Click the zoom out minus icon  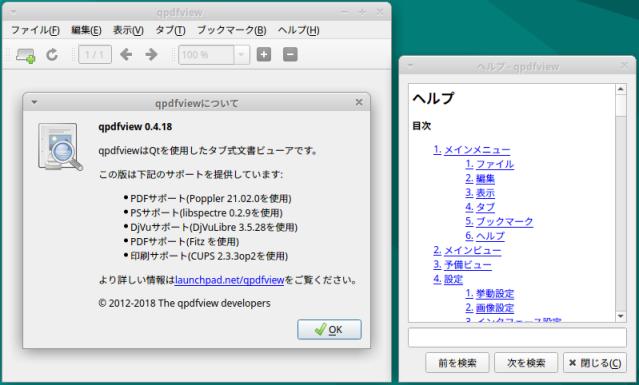(x=290, y=54)
